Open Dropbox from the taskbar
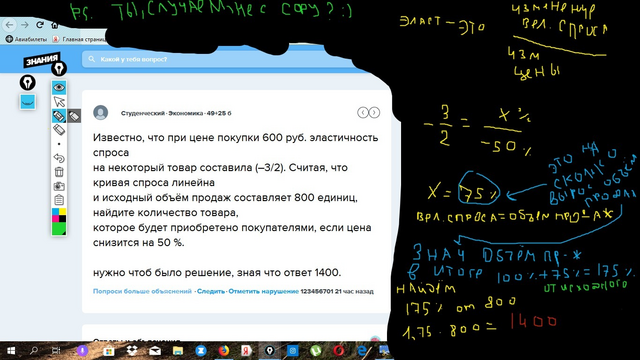640x360 pixels. click(x=131, y=351)
